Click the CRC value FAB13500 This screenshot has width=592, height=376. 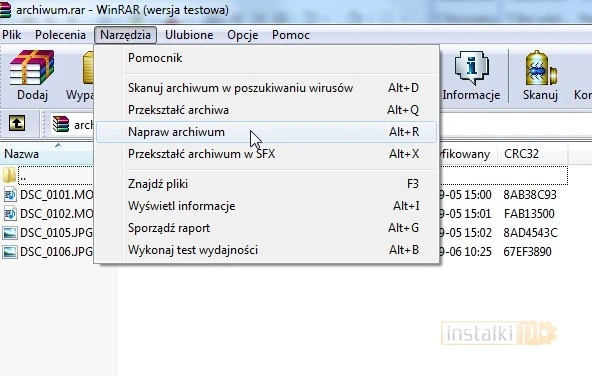[529, 214]
